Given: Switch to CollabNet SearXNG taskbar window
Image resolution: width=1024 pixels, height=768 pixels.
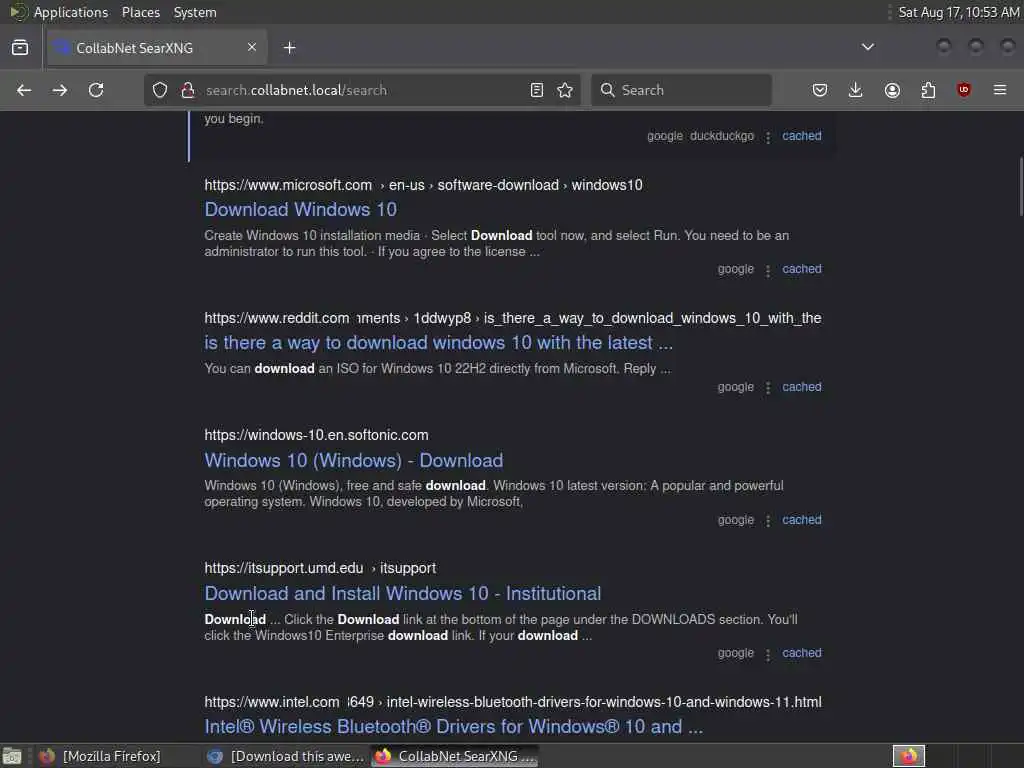Looking at the screenshot, I should tap(455, 756).
